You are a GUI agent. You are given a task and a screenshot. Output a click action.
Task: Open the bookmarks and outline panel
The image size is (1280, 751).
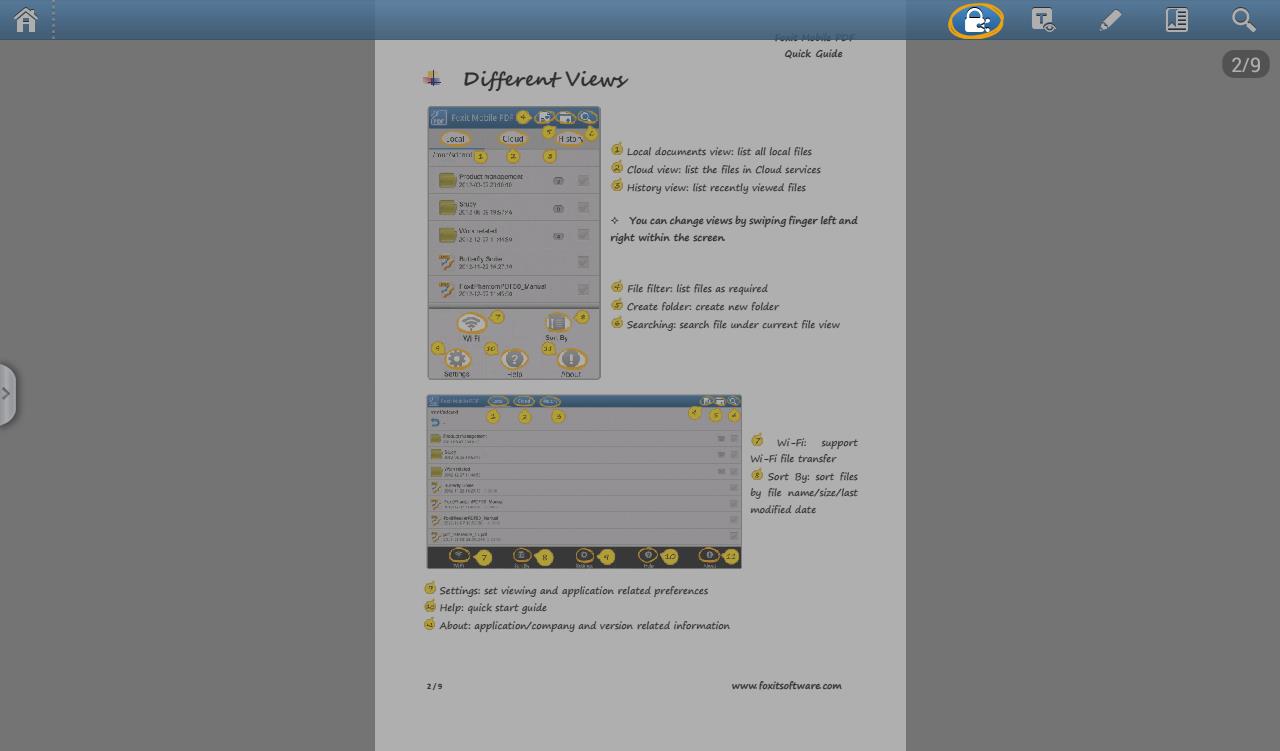(1177, 20)
